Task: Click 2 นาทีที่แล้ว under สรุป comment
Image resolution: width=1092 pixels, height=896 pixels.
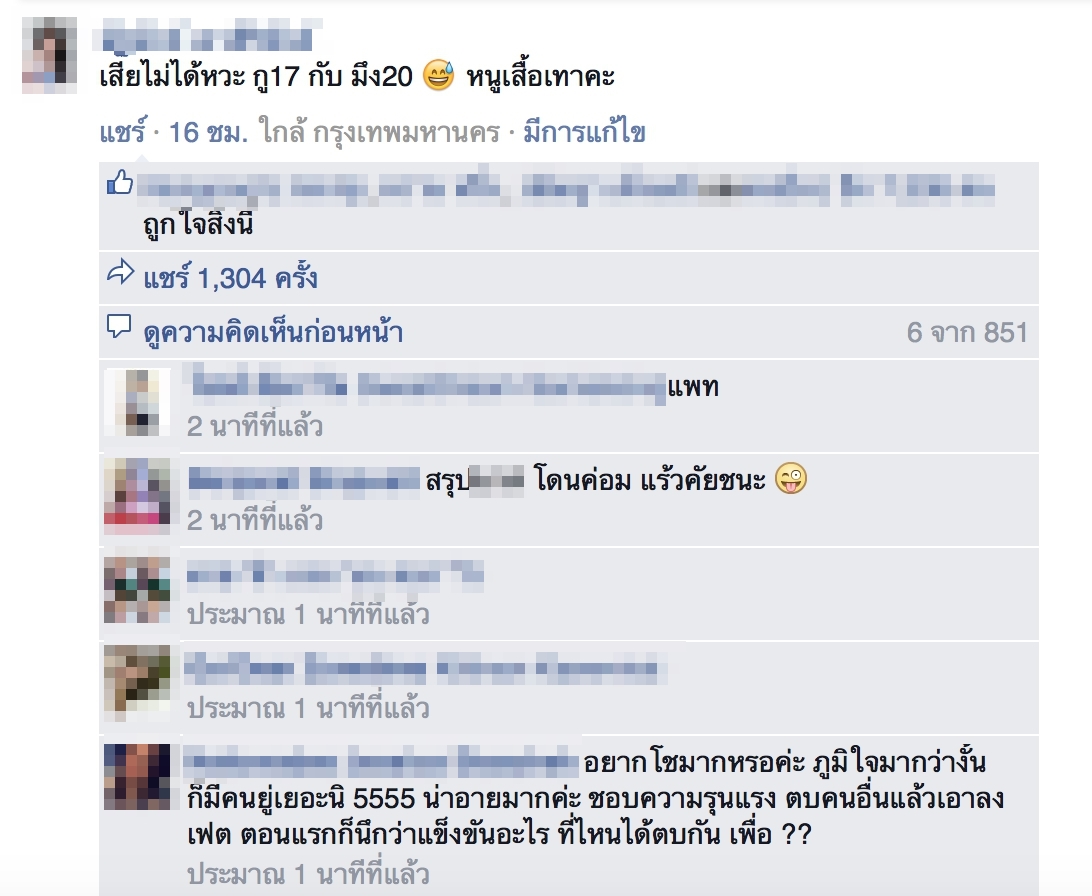Action: click(x=255, y=520)
